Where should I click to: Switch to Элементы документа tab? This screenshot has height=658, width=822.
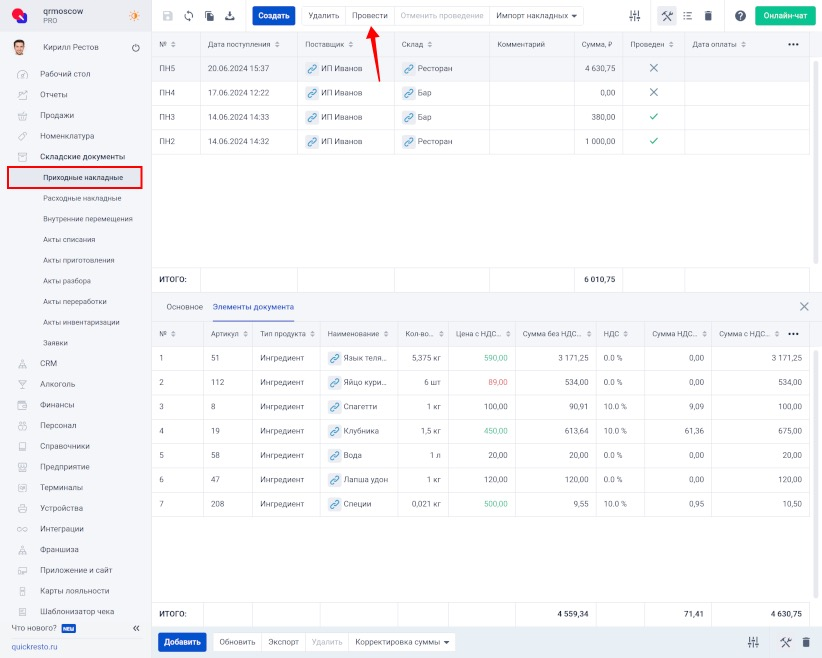click(x=253, y=307)
